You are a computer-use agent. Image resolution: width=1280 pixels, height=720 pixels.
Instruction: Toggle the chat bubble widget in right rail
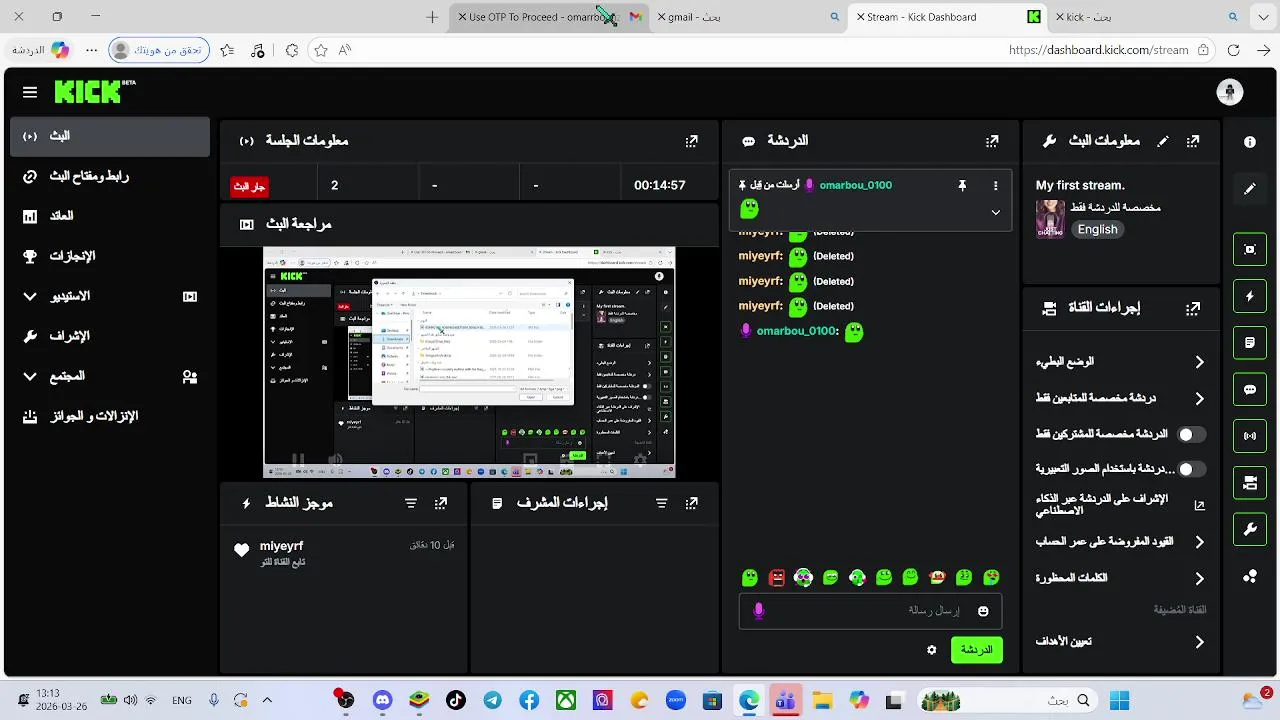(1250, 390)
